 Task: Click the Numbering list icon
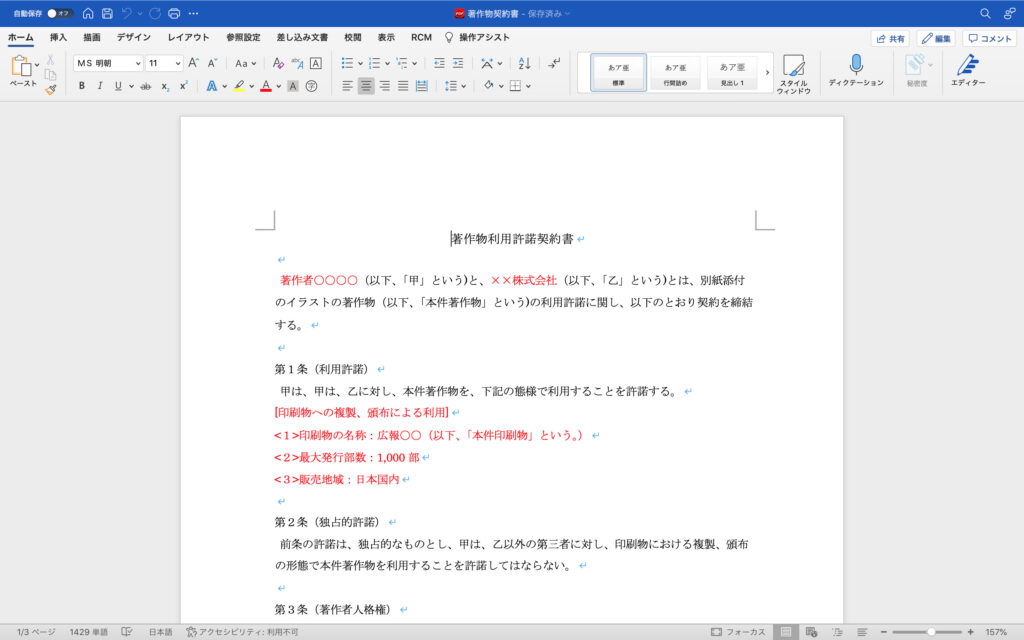tap(375, 63)
